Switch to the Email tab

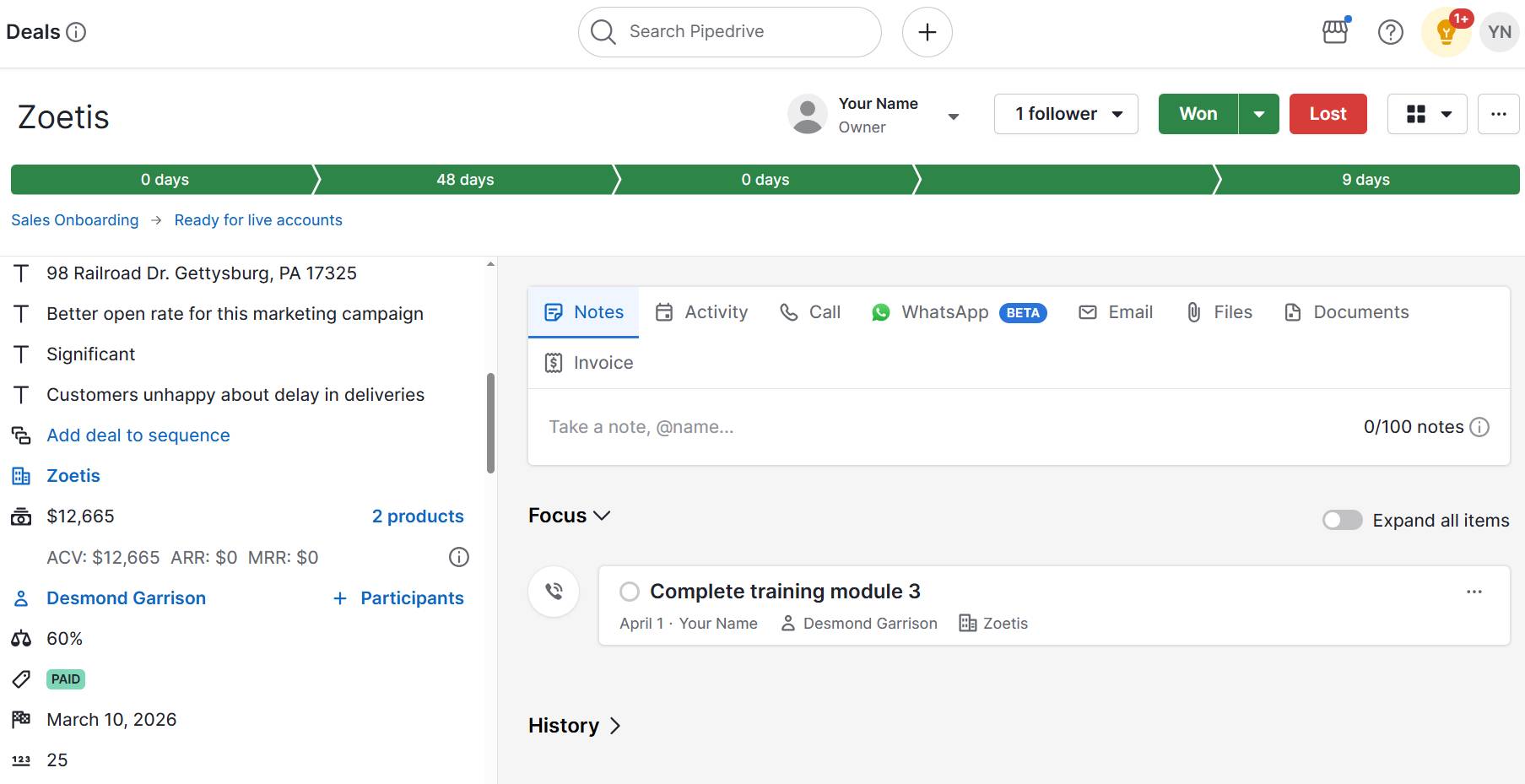(1116, 312)
